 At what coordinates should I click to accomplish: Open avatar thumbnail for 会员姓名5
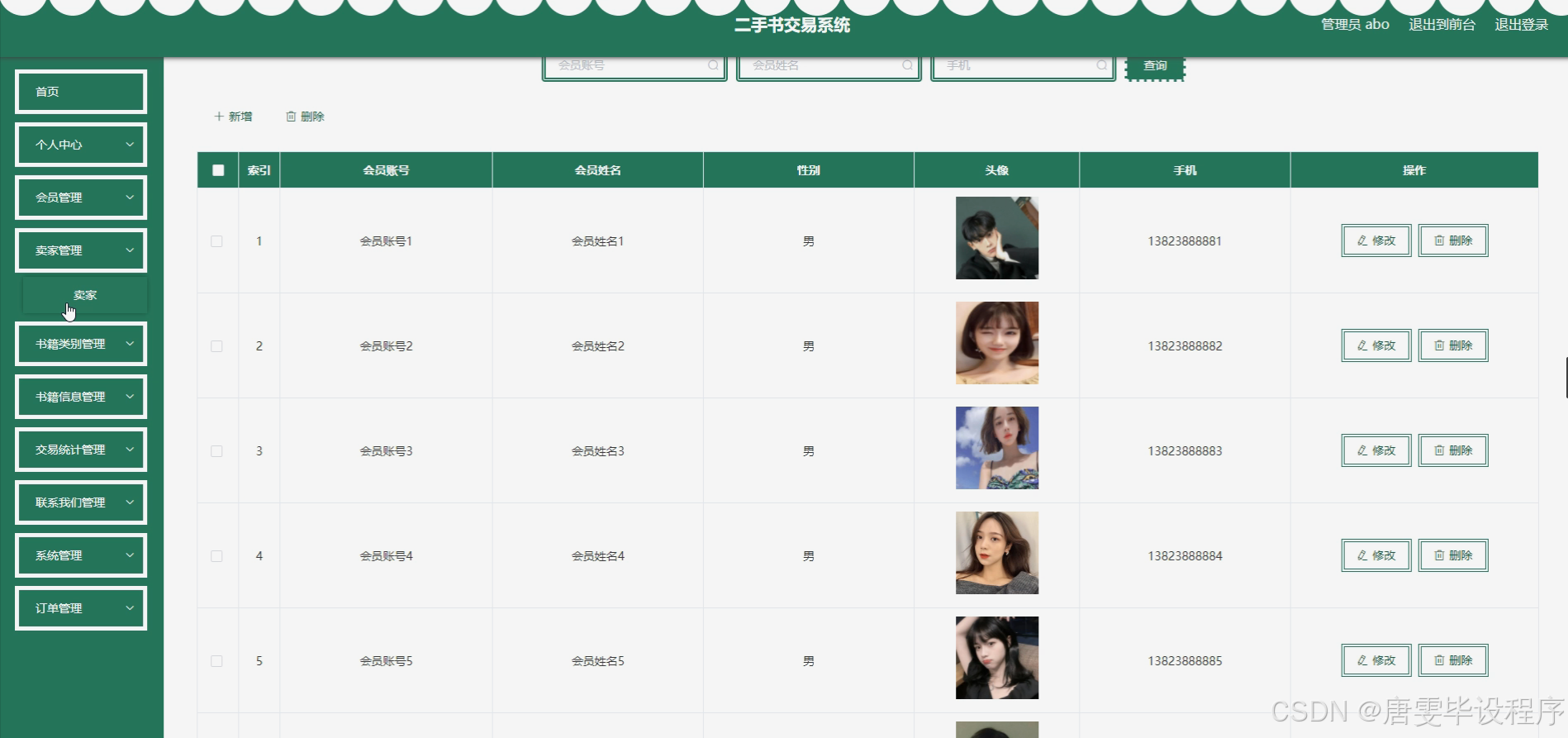click(997, 658)
